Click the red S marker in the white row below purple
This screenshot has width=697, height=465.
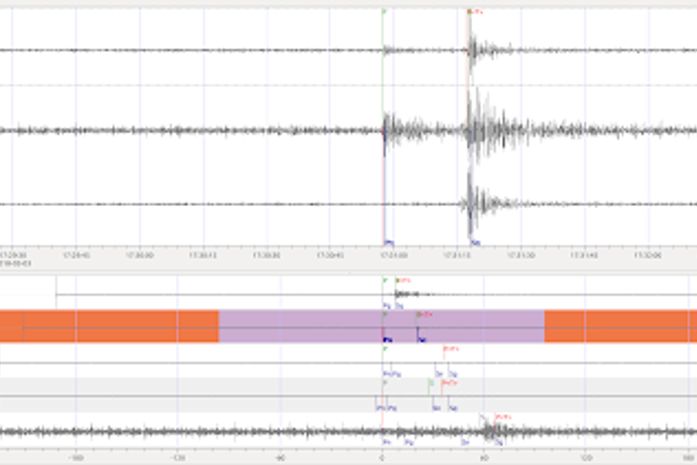[x=448, y=349]
